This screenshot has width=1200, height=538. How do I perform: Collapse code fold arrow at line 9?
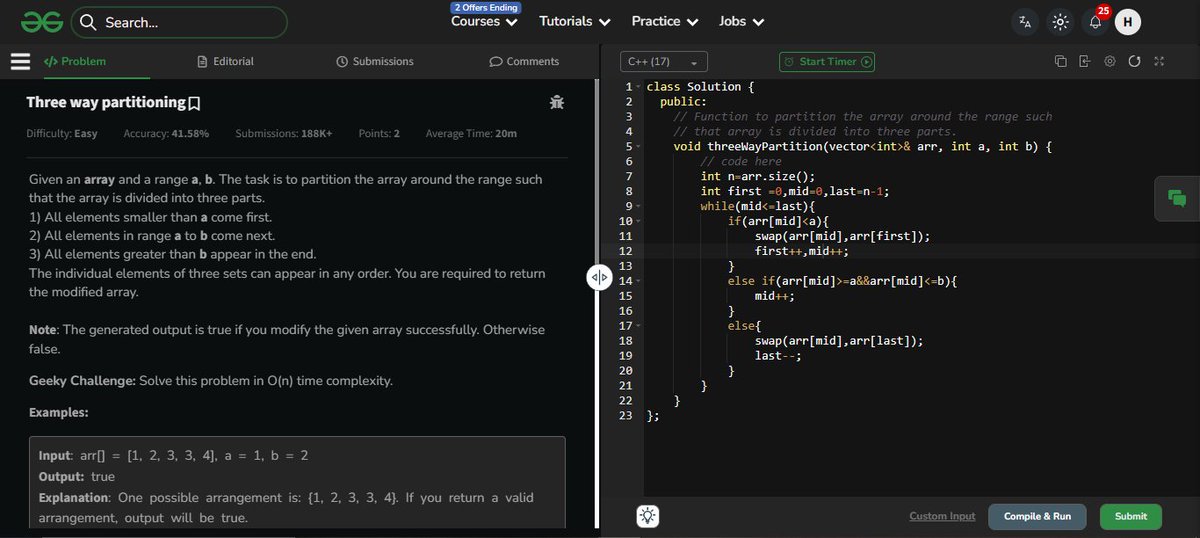pyautogui.click(x=638, y=206)
